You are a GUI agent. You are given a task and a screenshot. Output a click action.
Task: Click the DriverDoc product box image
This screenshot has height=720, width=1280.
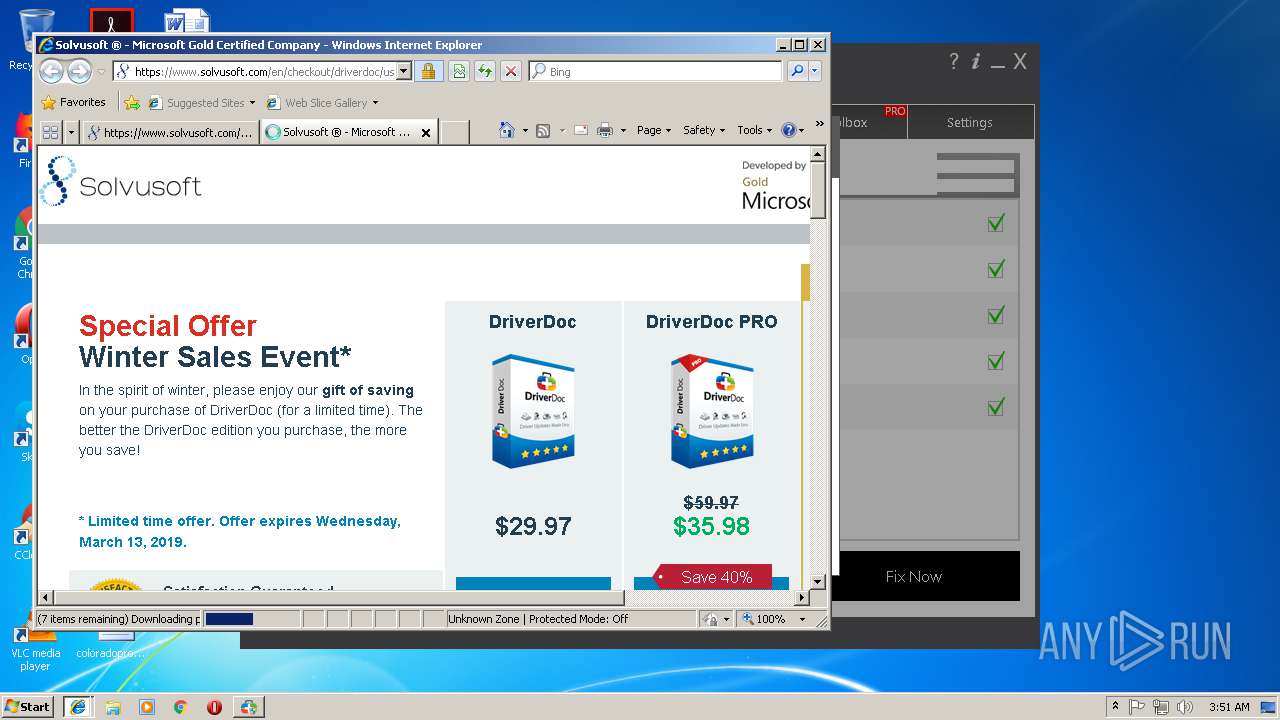[533, 411]
